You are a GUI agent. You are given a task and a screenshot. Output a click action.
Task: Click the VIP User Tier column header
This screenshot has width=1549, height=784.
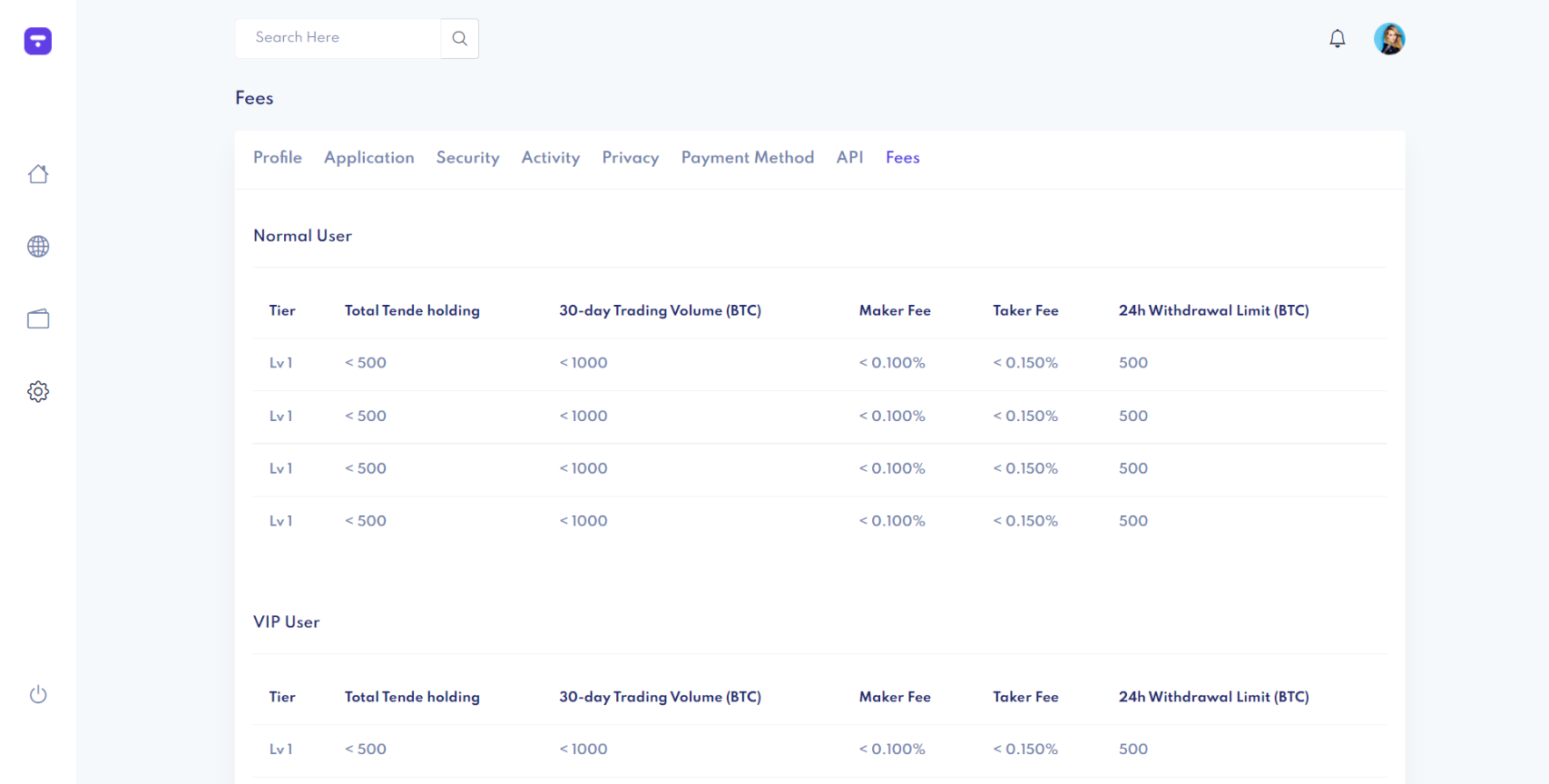[x=282, y=697]
